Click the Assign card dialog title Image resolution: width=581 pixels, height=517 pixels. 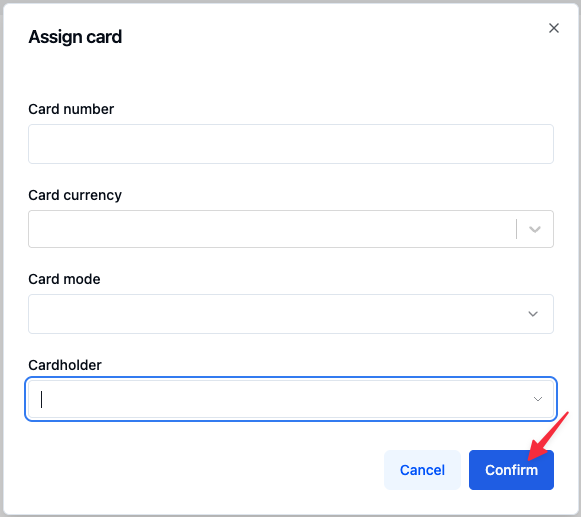pos(75,37)
